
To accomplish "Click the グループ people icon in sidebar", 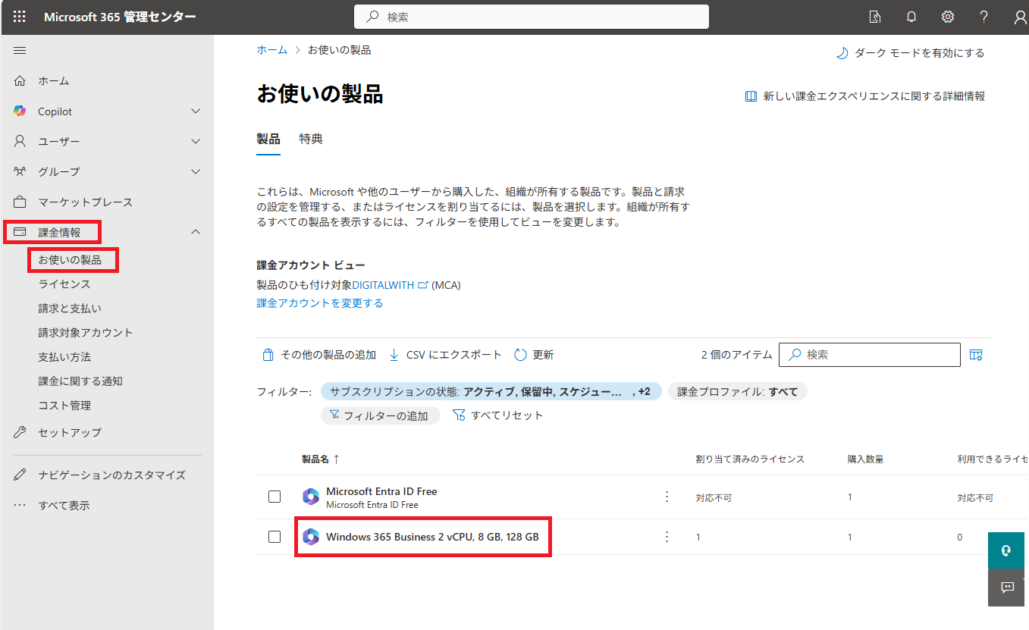I will [x=20, y=171].
